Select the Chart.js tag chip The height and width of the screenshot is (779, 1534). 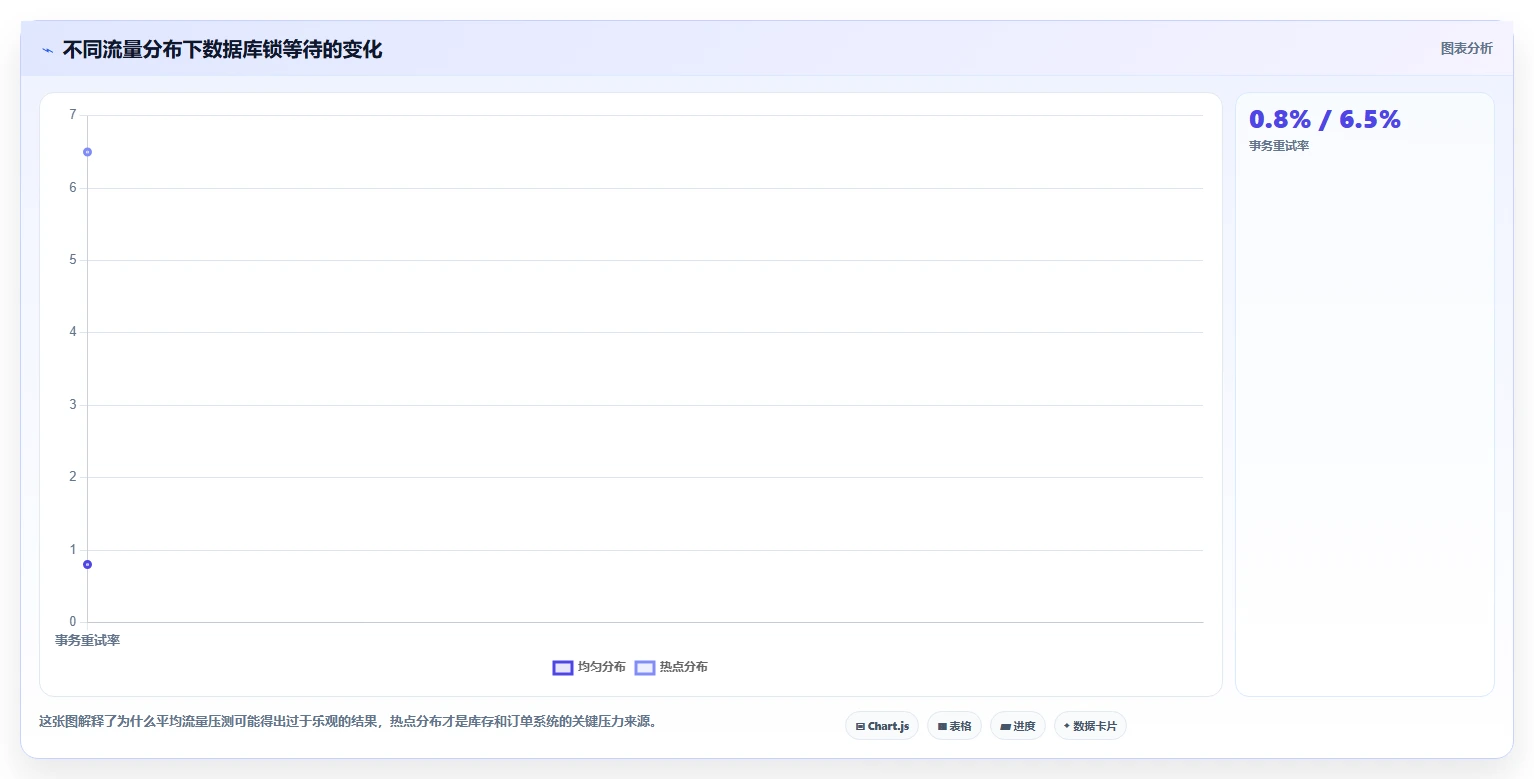pos(882,726)
